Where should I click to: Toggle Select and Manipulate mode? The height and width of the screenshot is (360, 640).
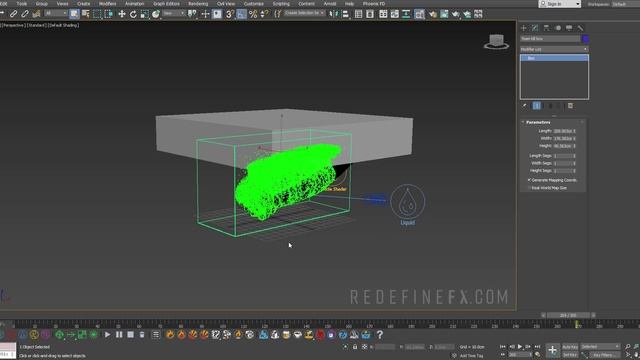tap(205, 14)
